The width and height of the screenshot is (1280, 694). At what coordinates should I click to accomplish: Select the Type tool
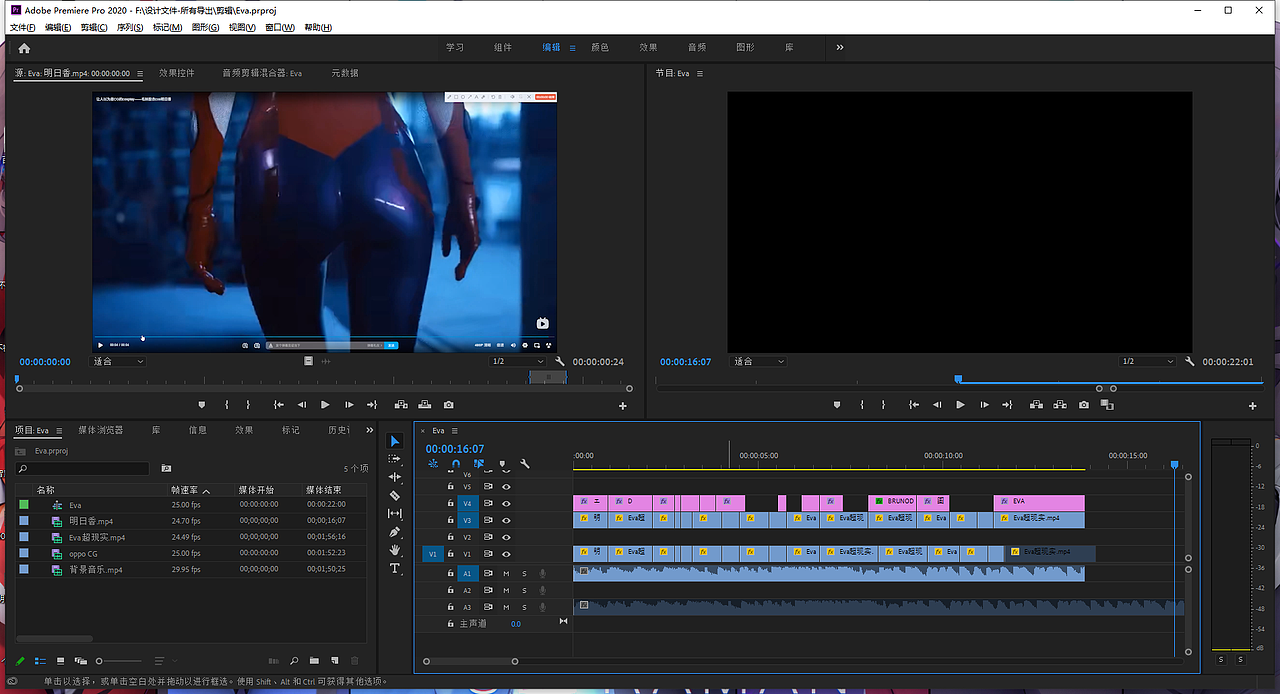tap(394, 568)
